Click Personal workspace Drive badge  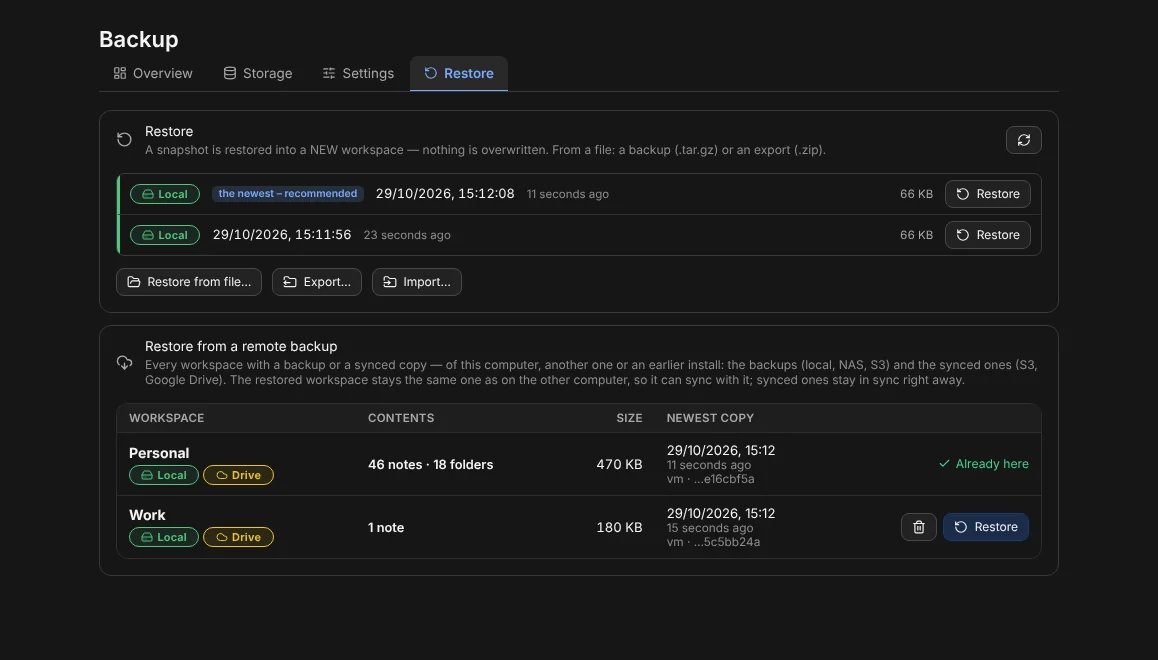pyautogui.click(x=239, y=475)
